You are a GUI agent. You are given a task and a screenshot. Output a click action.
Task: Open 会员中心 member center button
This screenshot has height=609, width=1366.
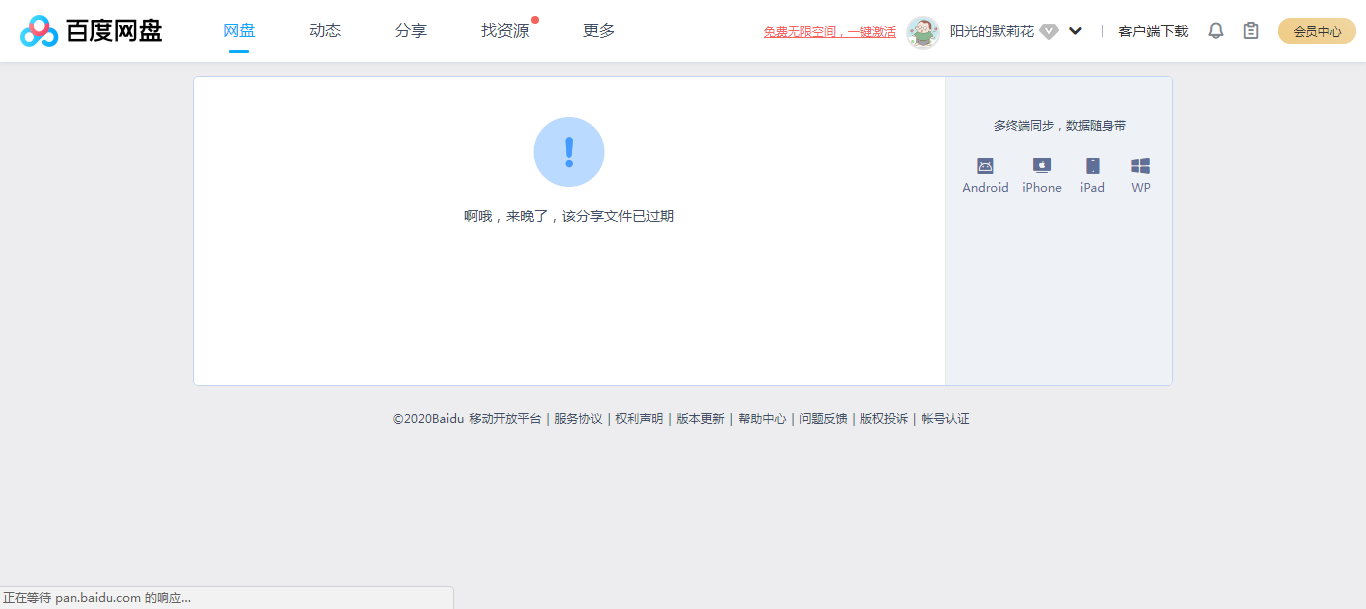coord(1316,31)
